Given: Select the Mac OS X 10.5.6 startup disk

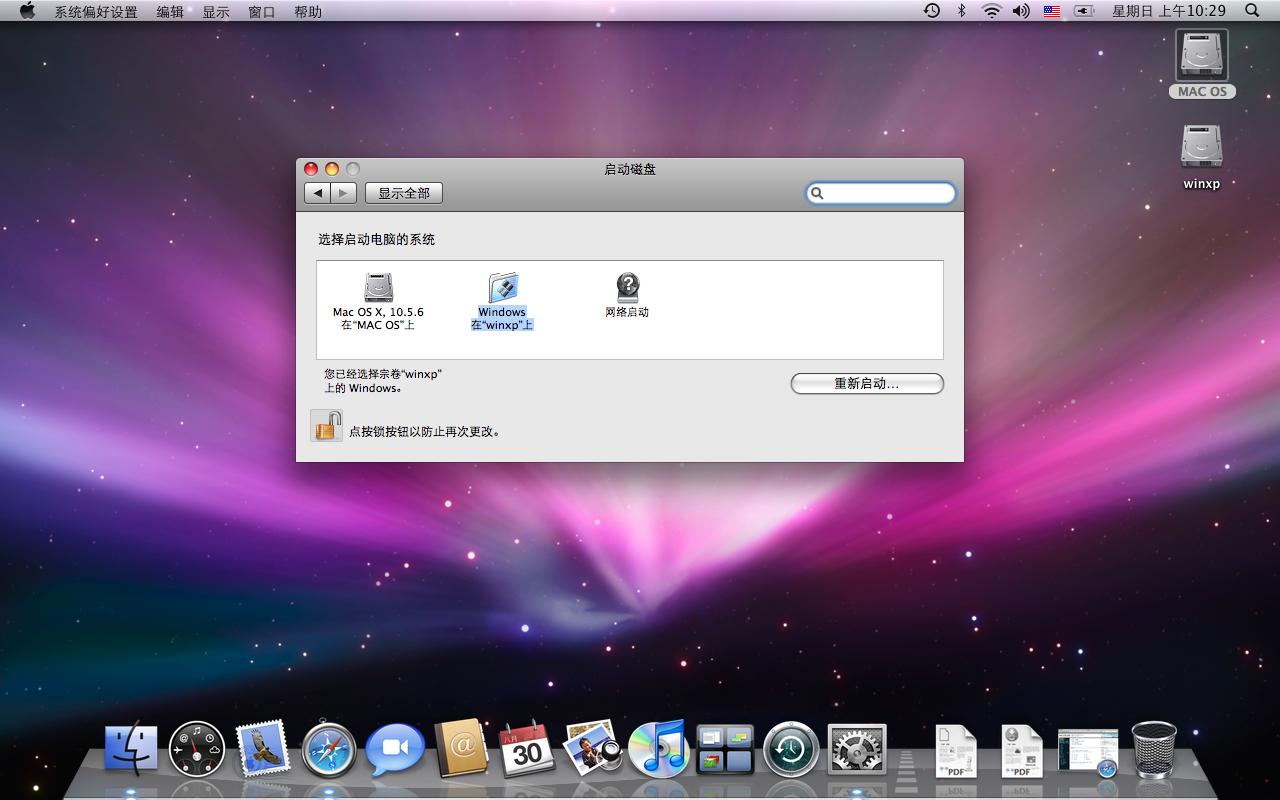Looking at the screenshot, I should tap(378, 301).
